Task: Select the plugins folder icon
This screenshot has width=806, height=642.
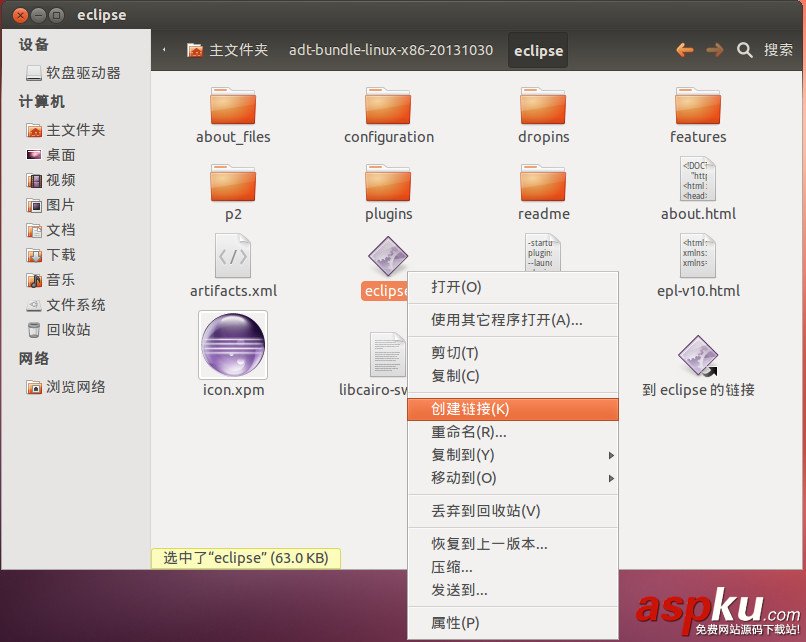Action: click(388, 183)
